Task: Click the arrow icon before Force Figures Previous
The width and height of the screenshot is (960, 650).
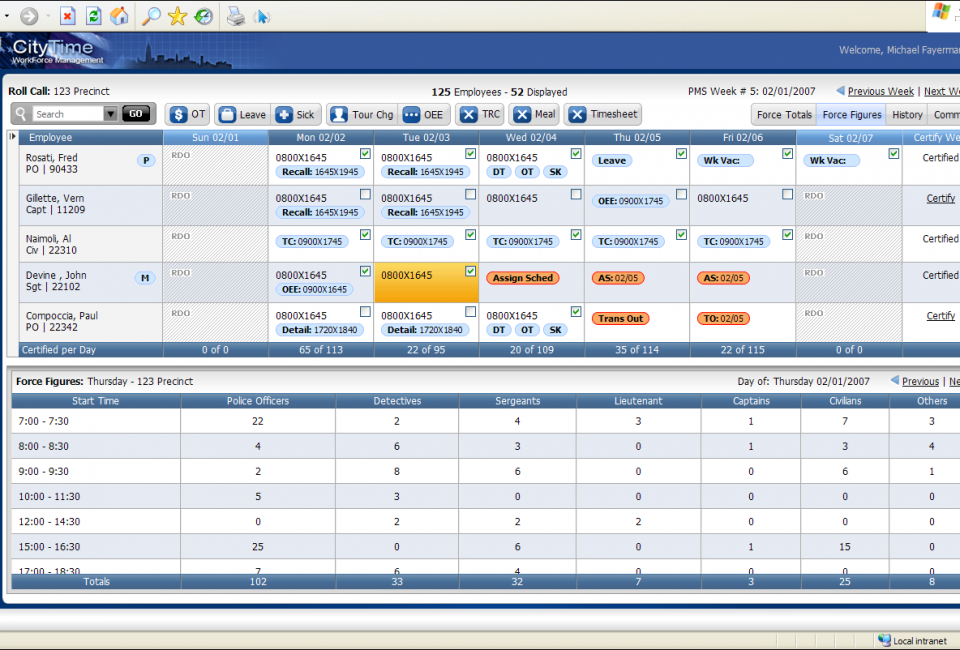Action: tap(894, 380)
